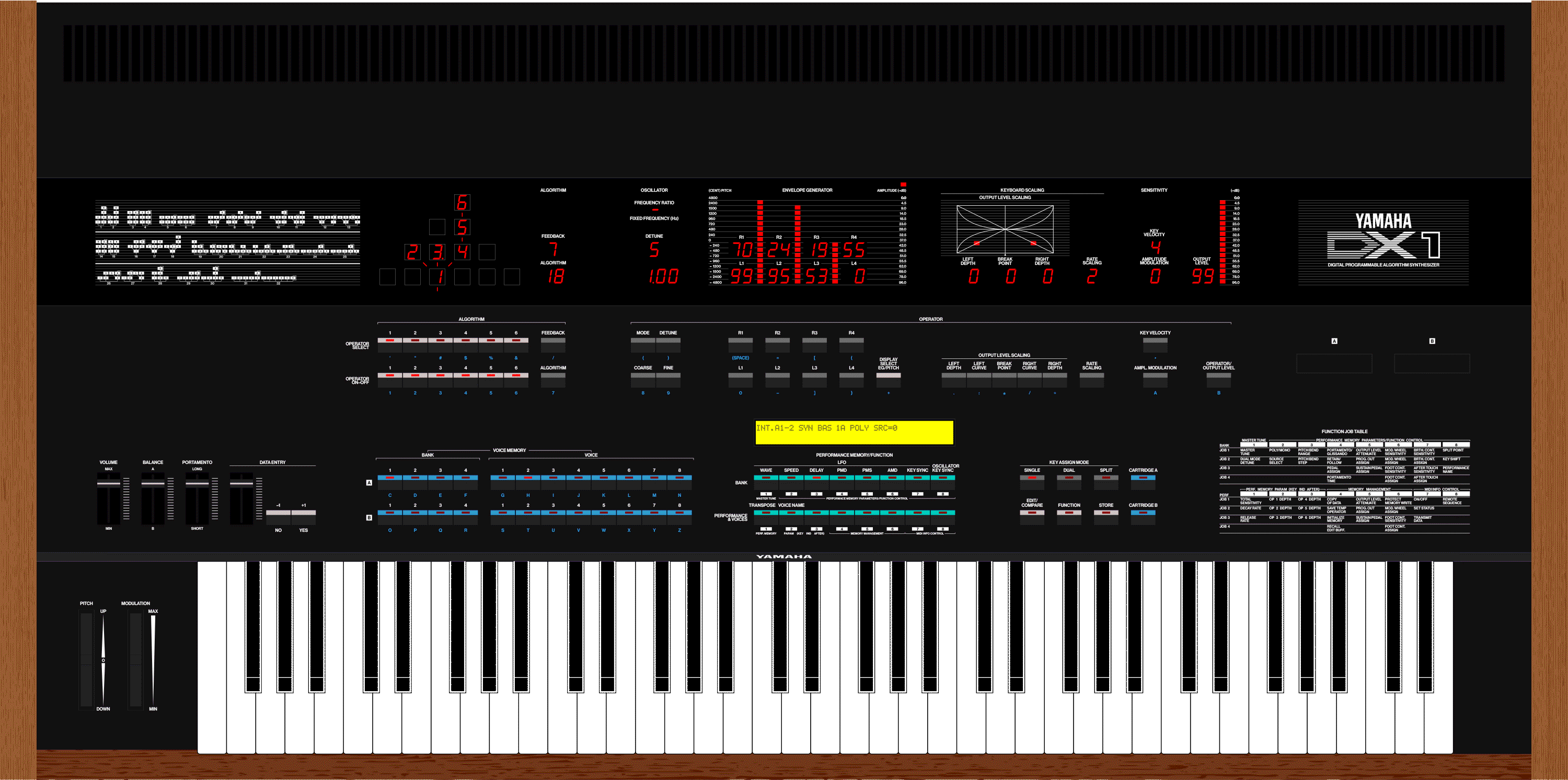
Task: Select operator 6 in Operator Select row
Action: tap(515, 344)
